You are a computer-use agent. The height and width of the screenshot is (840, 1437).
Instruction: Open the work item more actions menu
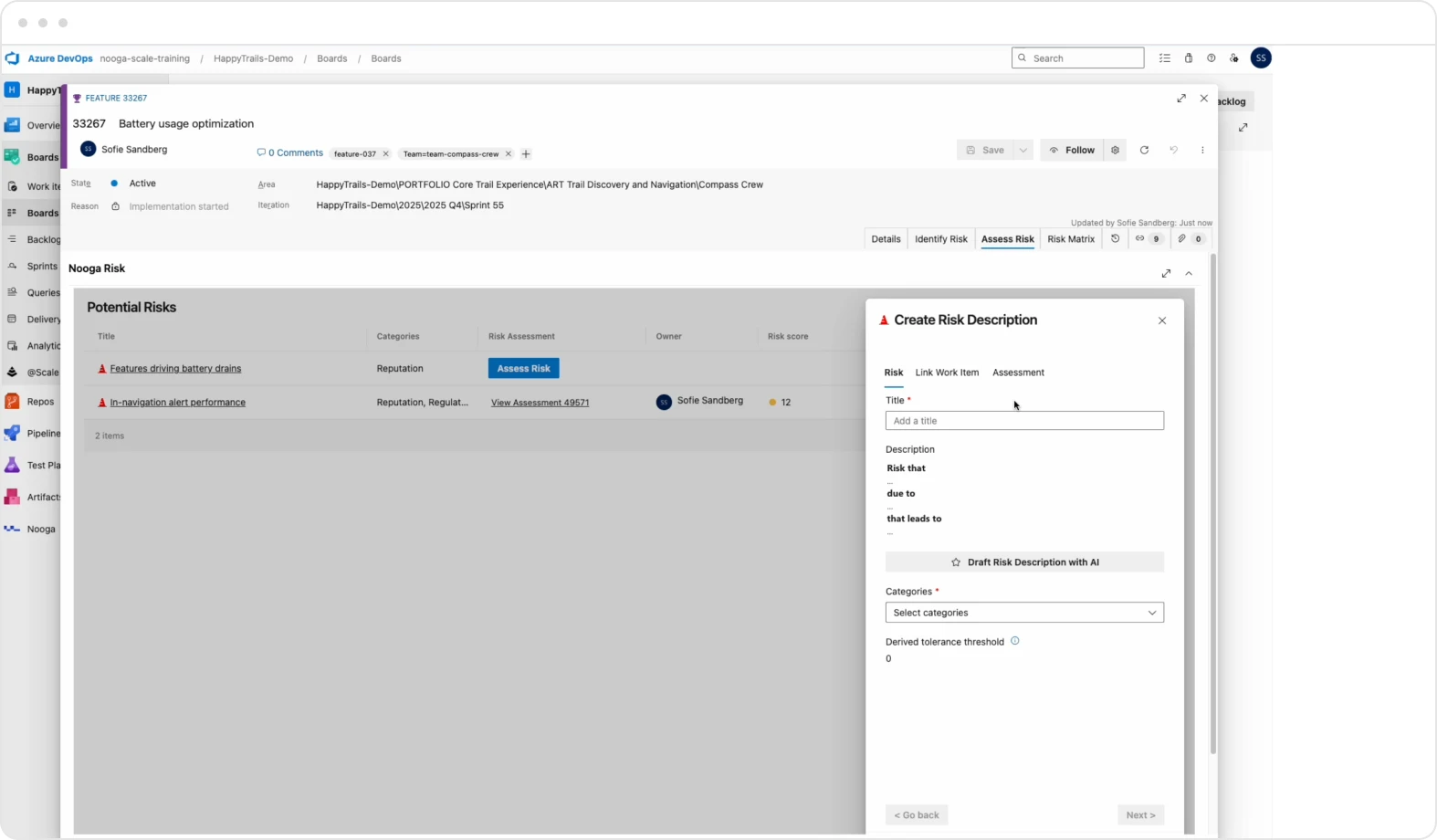point(1202,151)
